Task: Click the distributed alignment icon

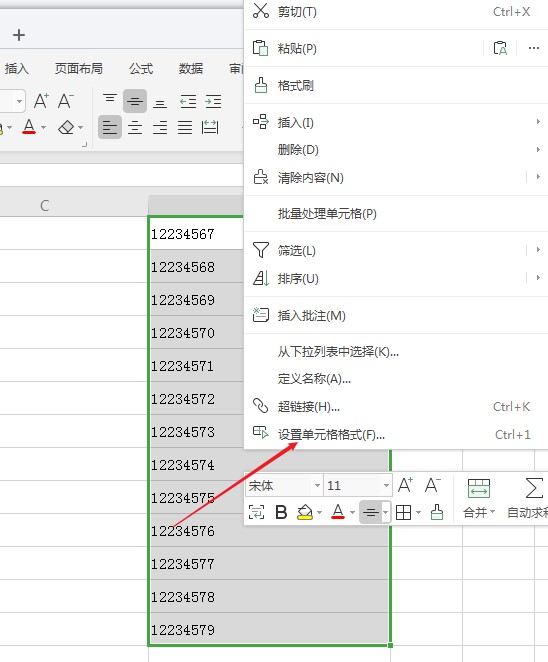Action: click(210, 127)
